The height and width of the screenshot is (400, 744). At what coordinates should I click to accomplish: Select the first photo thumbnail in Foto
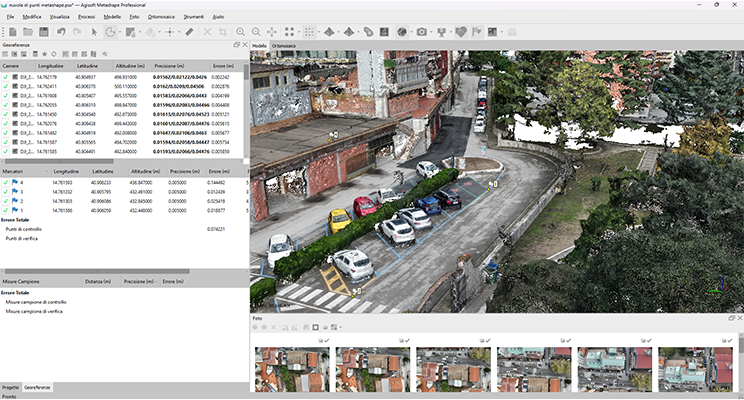292,369
